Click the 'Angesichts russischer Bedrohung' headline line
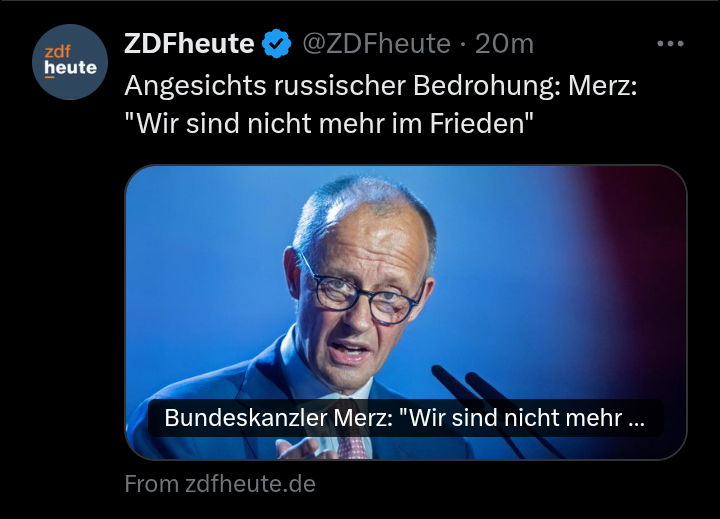Screen dimensions: 720x519 (x=381, y=86)
